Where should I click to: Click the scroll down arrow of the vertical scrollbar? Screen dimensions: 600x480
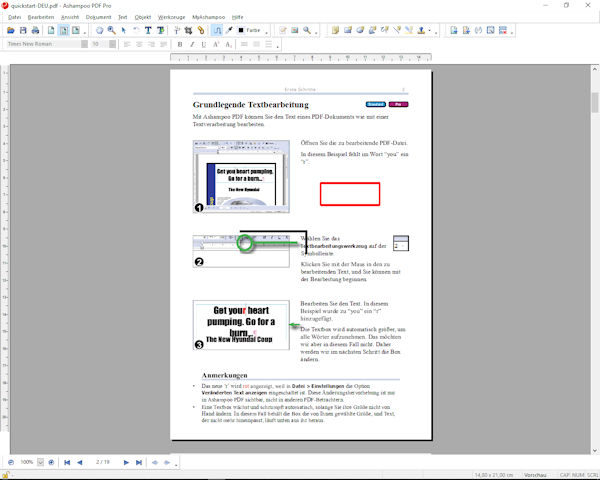point(595,451)
